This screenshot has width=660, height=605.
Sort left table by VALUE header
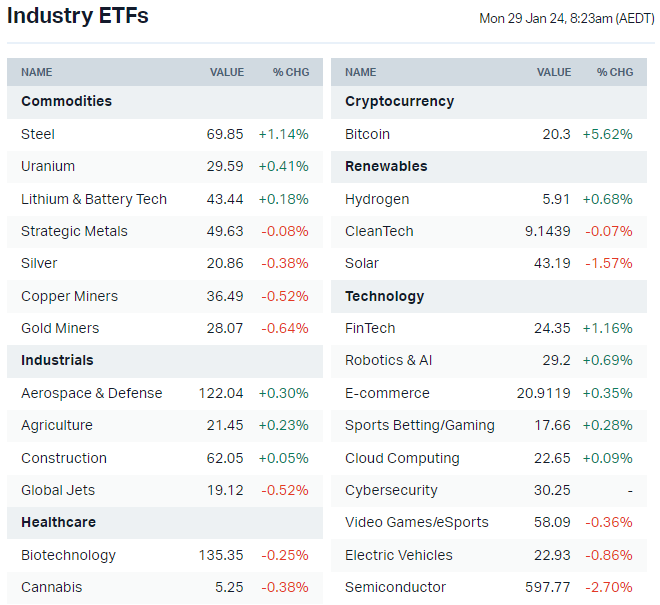[227, 72]
